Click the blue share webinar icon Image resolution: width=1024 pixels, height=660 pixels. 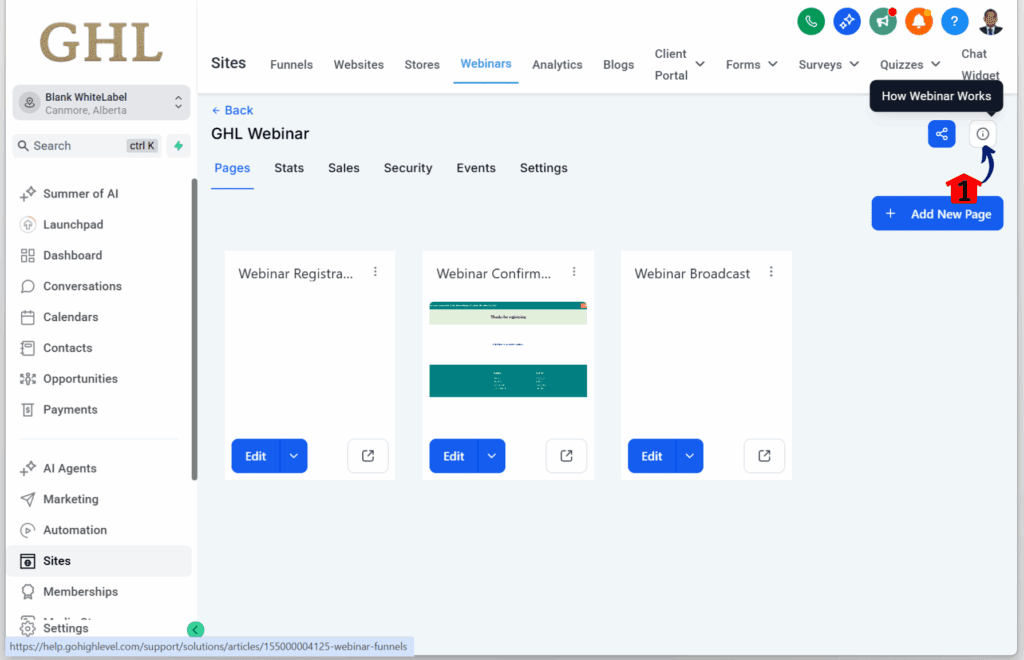(941, 134)
